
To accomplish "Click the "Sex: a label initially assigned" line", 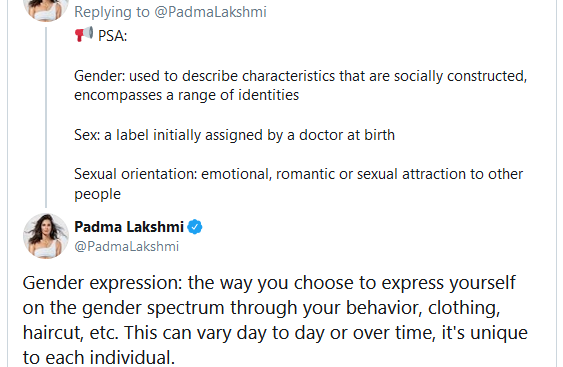I will [234, 135].
